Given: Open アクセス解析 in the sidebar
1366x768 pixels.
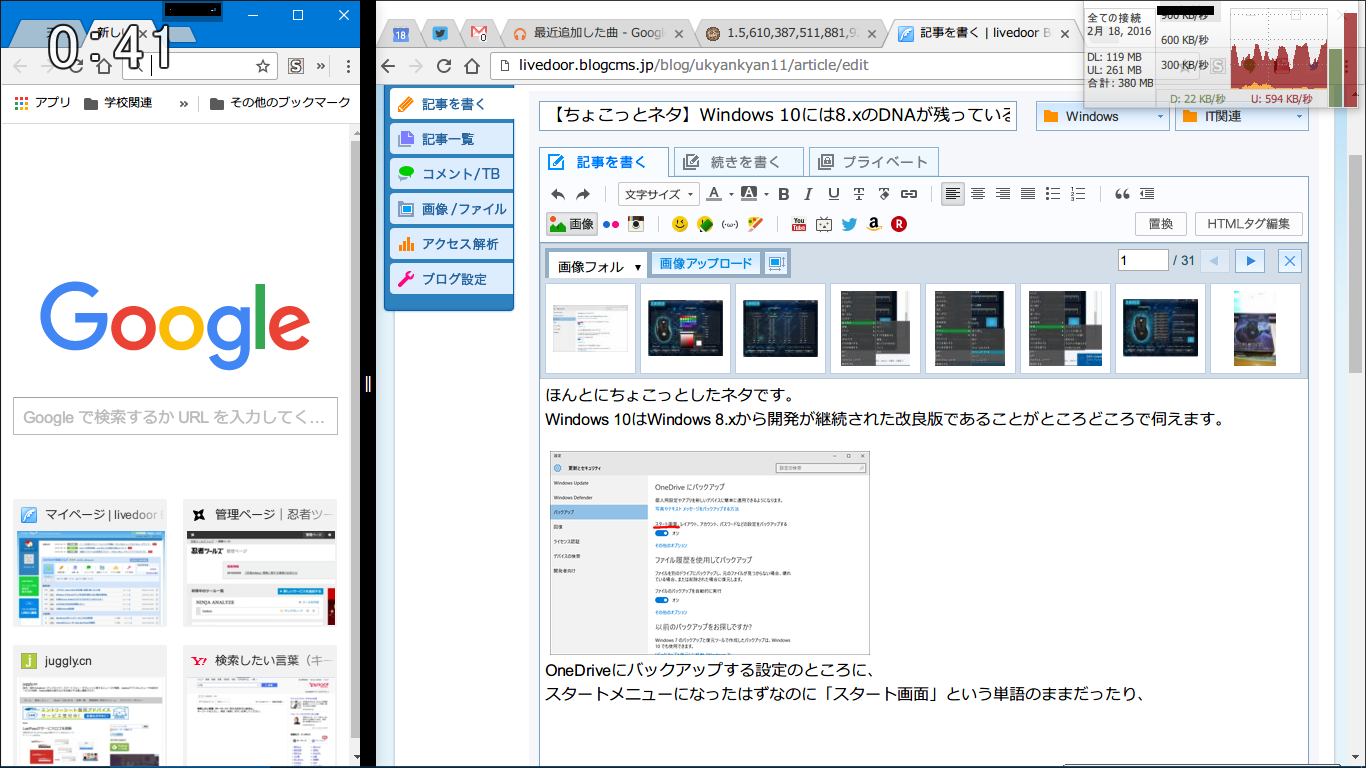Looking at the screenshot, I should [x=450, y=244].
